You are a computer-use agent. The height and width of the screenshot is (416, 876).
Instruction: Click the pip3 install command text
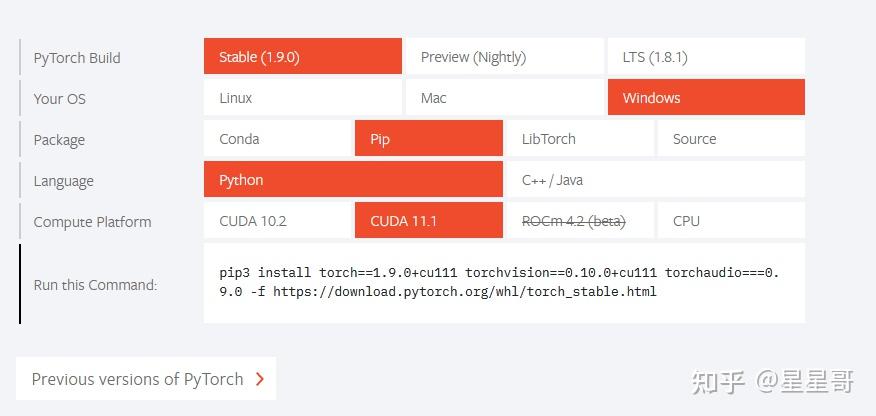pyautogui.click(x=498, y=282)
